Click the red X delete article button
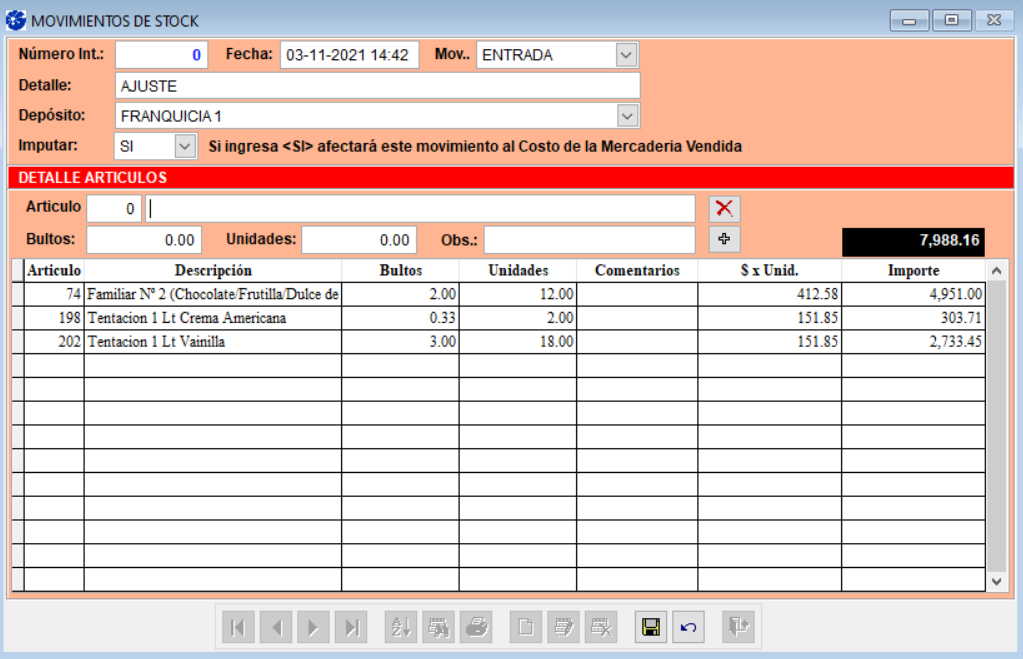 [x=724, y=209]
